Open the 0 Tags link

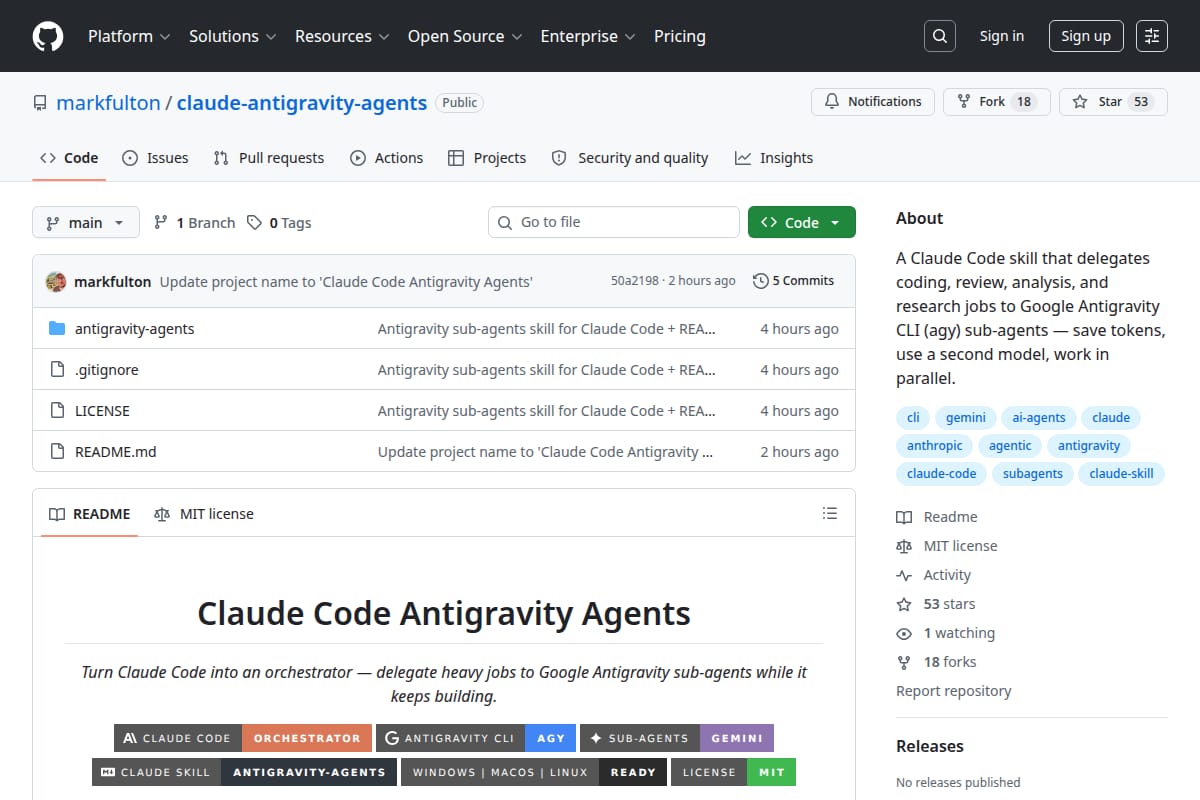(279, 223)
